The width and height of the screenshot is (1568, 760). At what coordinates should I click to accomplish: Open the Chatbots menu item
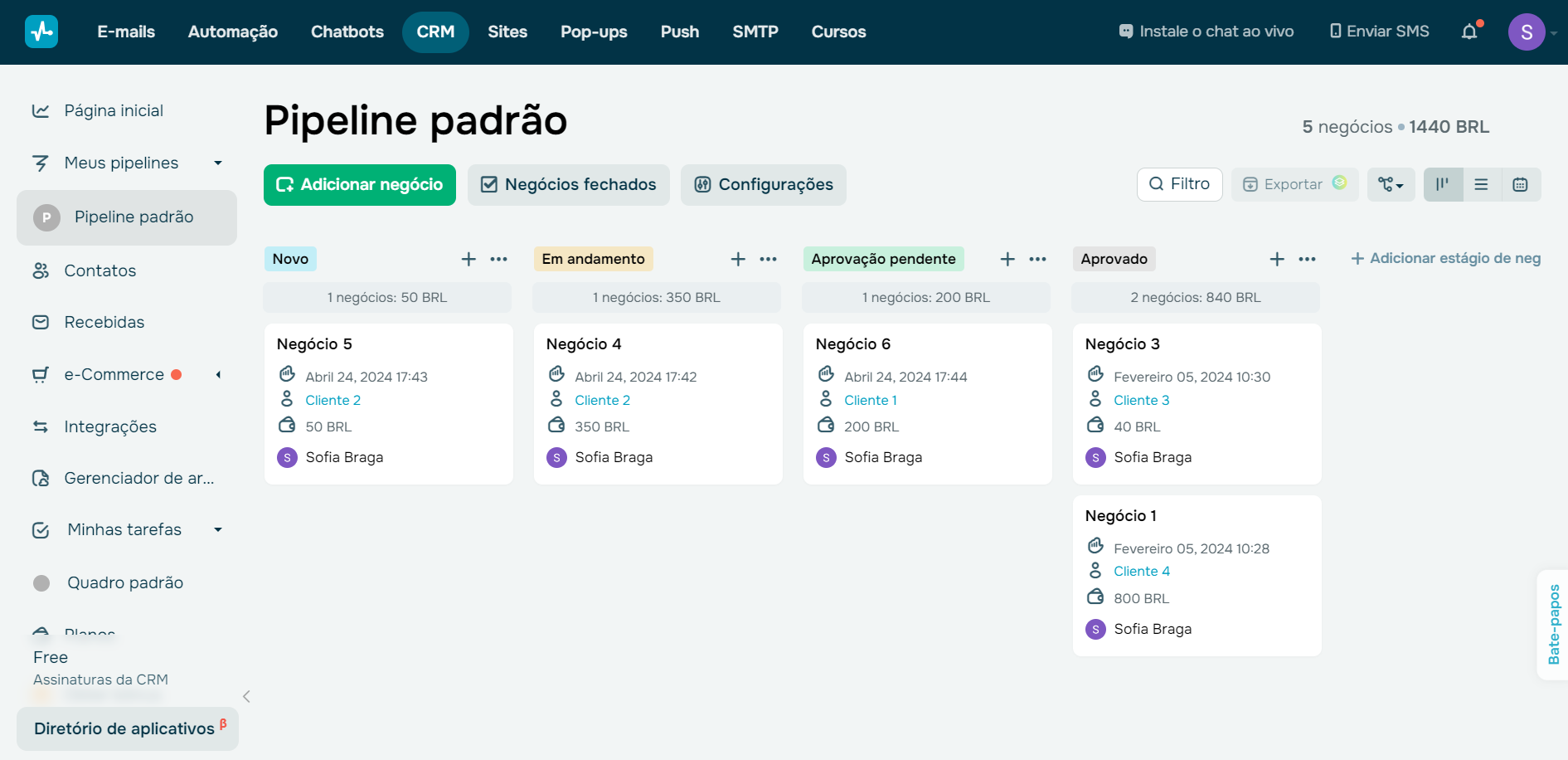click(x=347, y=32)
